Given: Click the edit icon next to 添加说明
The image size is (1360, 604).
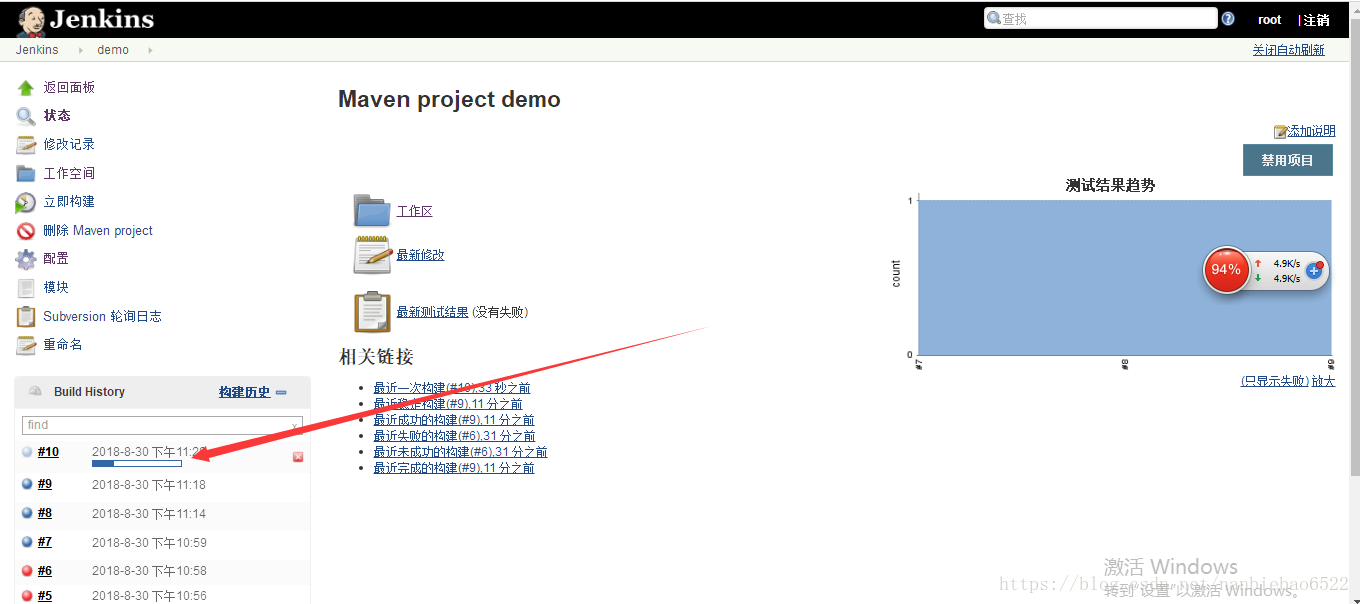Looking at the screenshot, I should [1280, 132].
